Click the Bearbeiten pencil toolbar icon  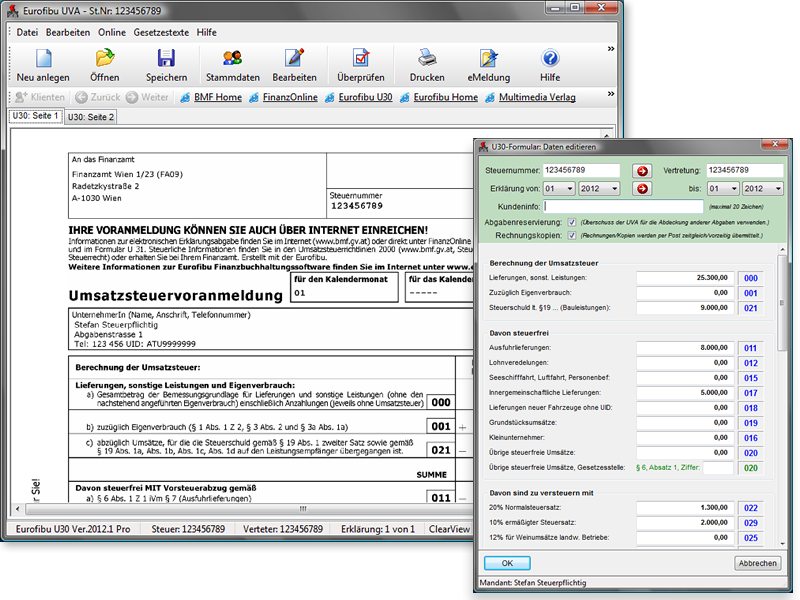click(294, 58)
